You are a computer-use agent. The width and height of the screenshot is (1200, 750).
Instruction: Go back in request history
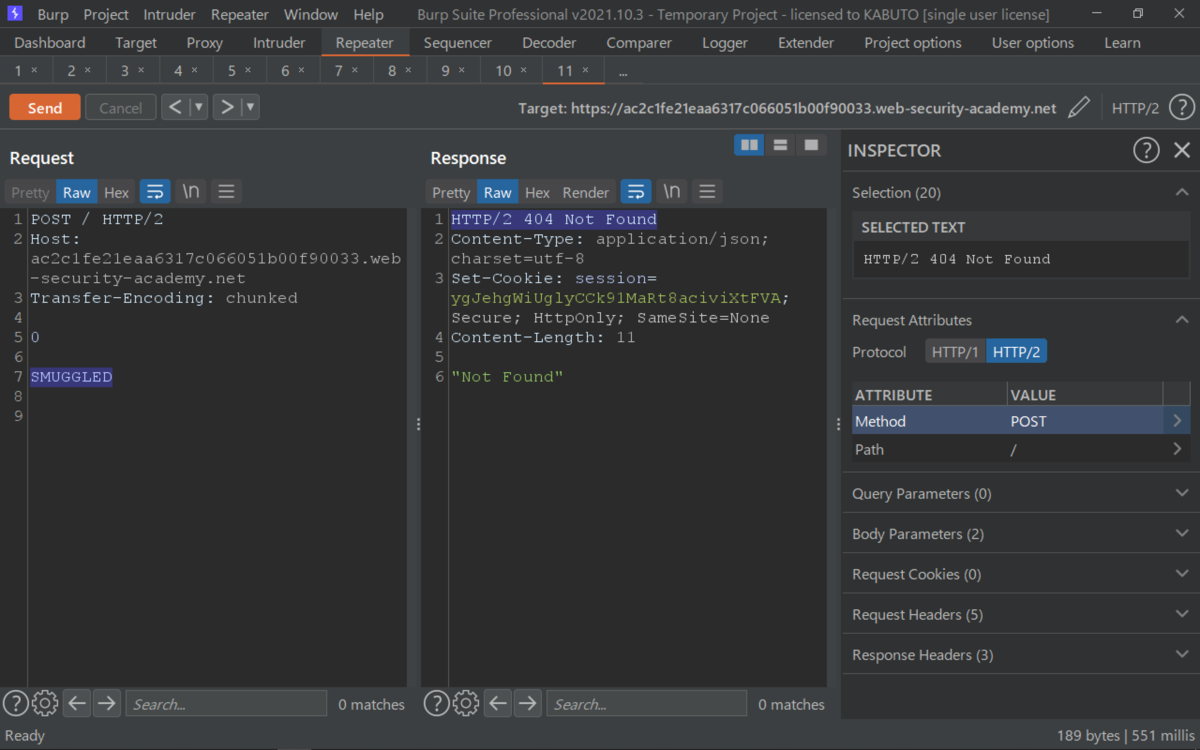tap(175, 107)
